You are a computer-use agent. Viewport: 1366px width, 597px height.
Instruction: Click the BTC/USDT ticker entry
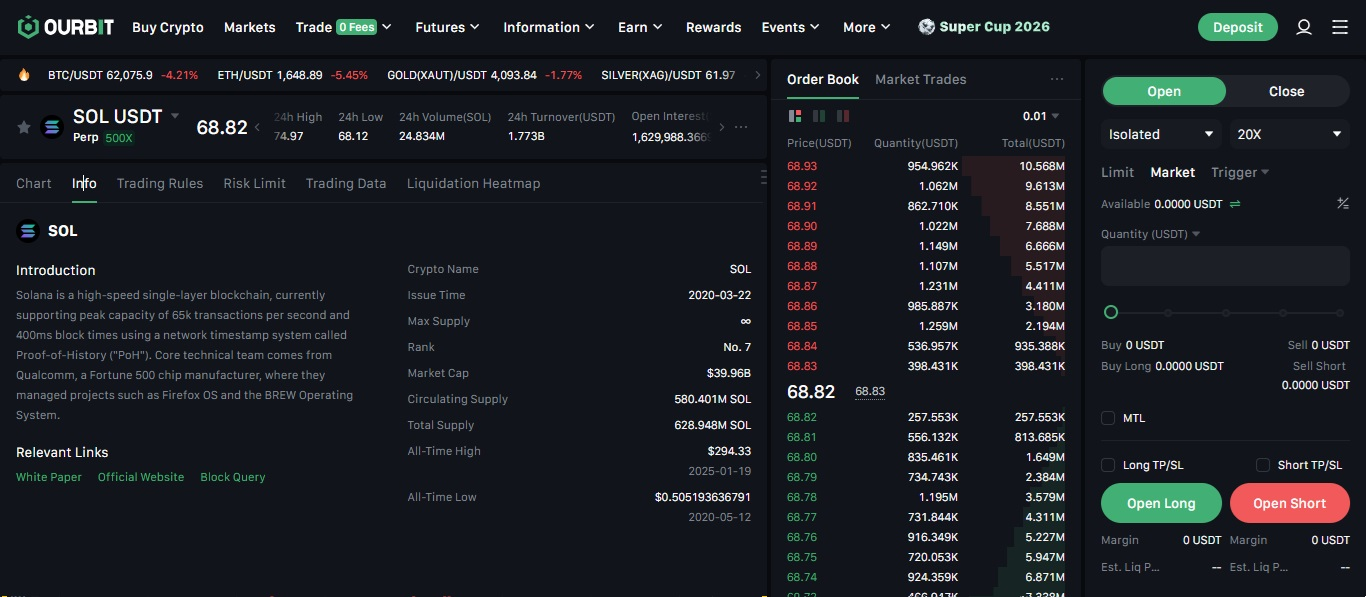pos(123,75)
